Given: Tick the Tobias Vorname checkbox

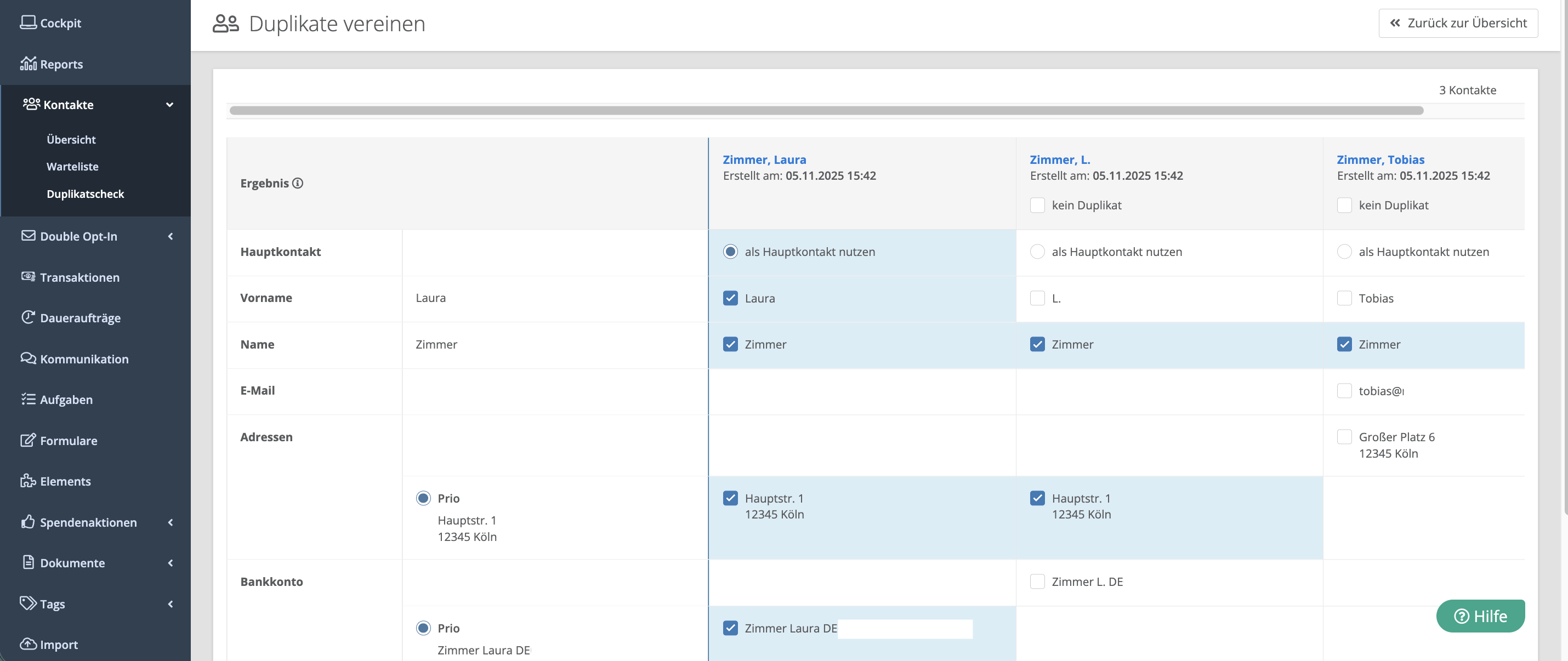Looking at the screenshot, I should [1344, 298].
